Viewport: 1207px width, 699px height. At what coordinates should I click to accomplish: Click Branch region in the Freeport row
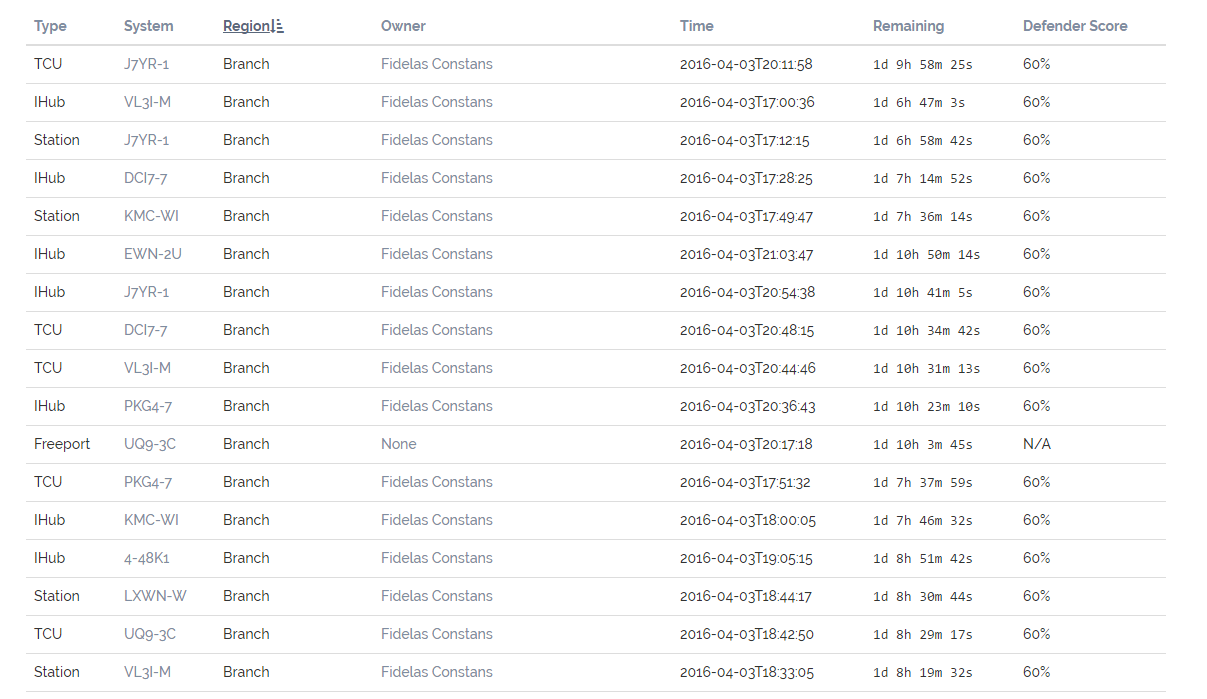246,444
